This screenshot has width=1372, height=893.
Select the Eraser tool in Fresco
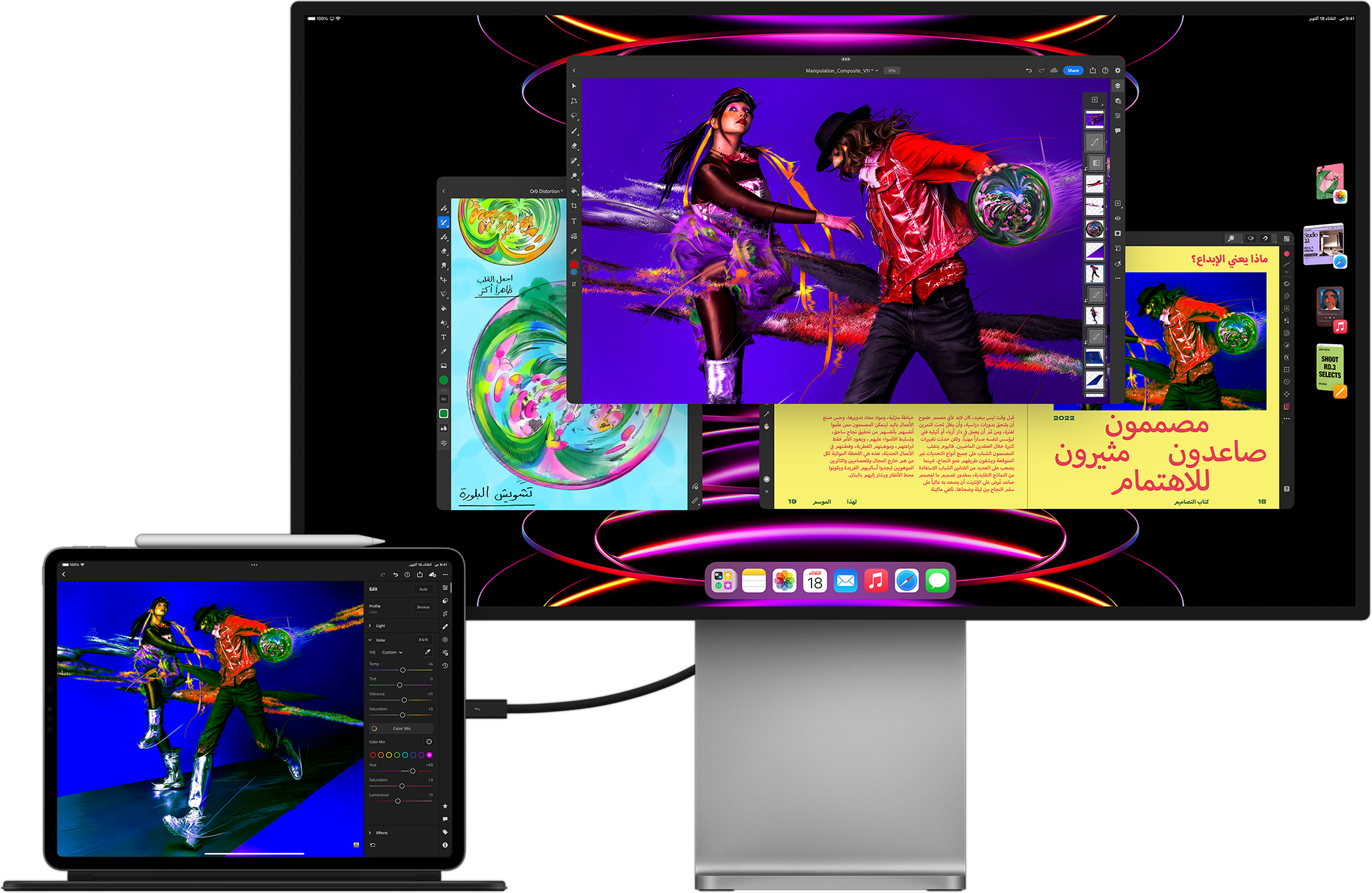coord(442,250)
